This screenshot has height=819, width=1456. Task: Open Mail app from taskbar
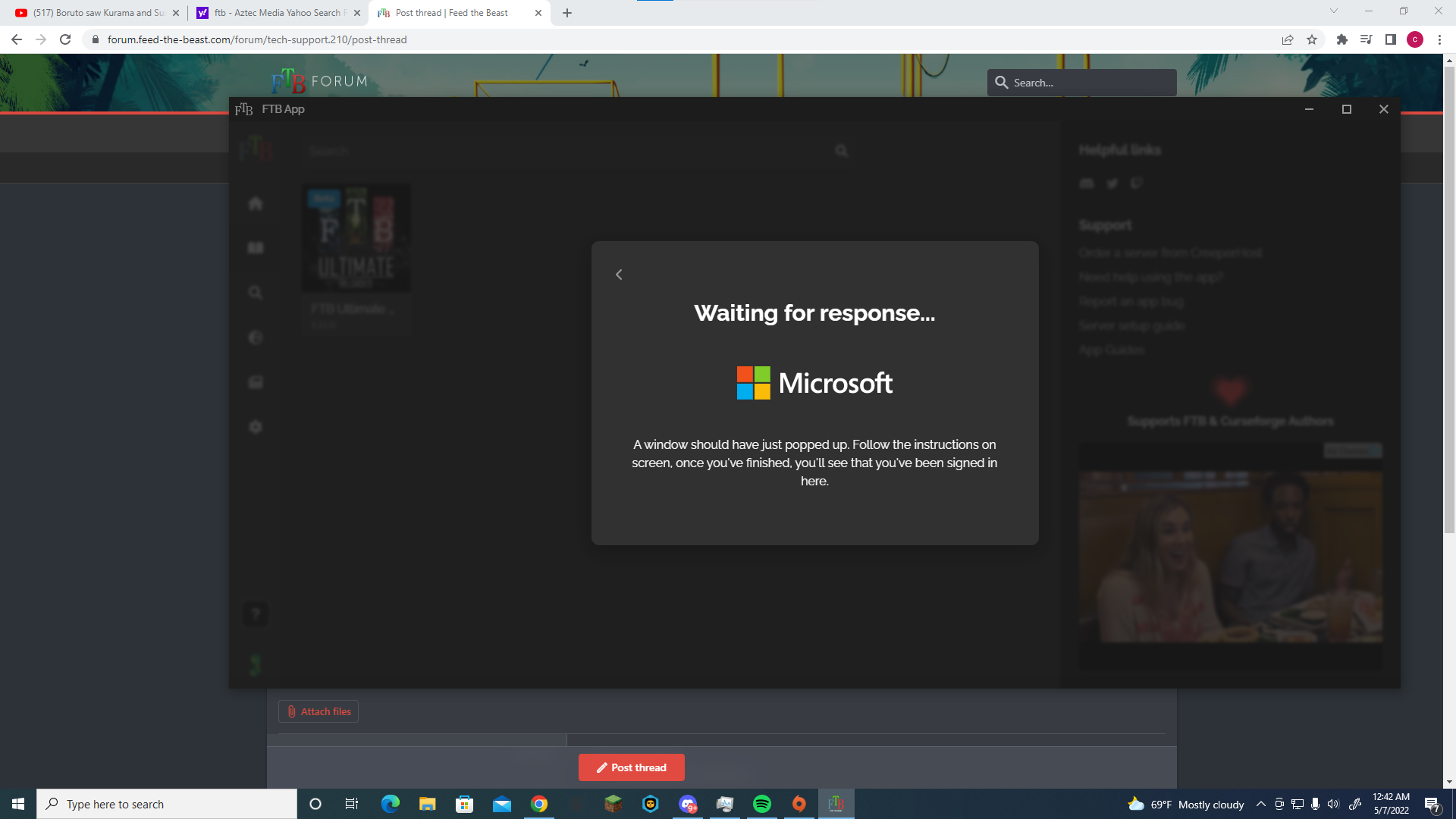[x=501, y=804]
